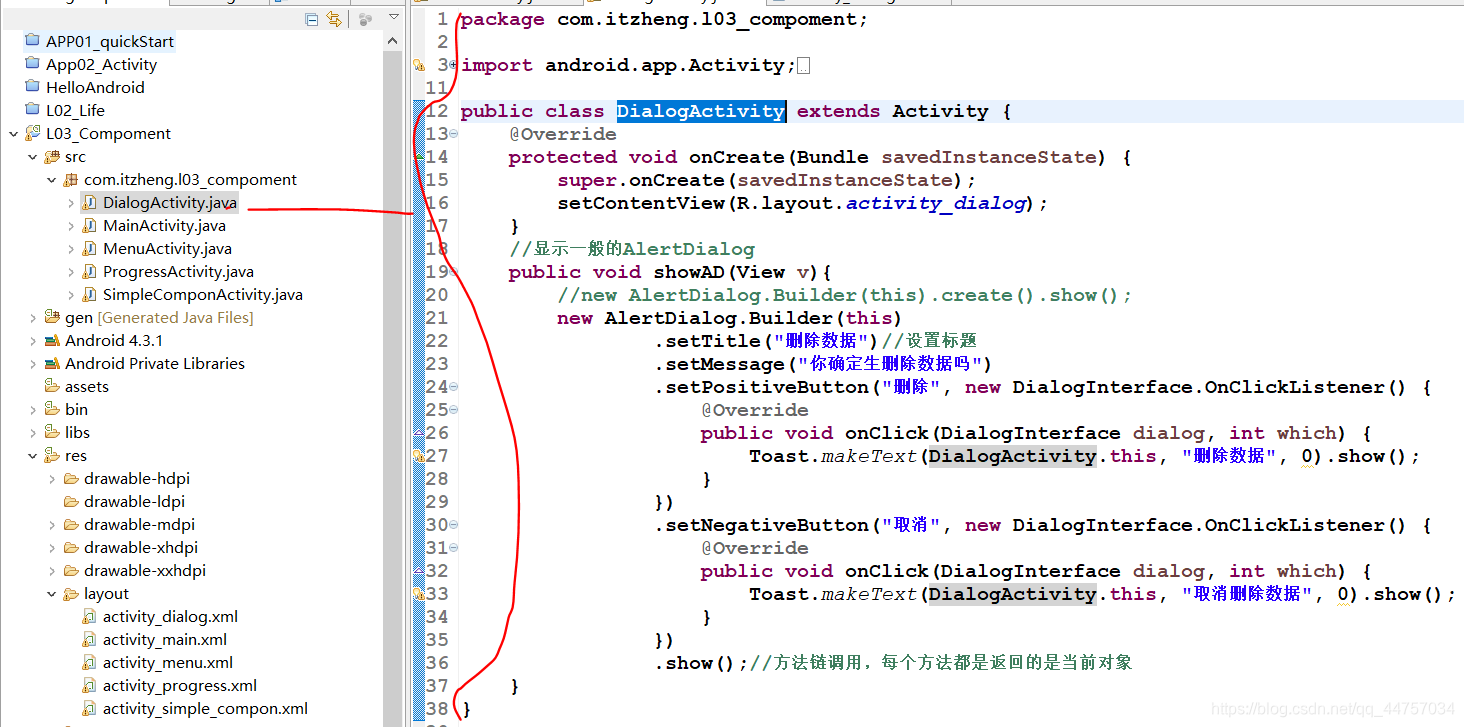
Task: Collapse the showAD method fold on line 19
Action: (x=453, y=272)
